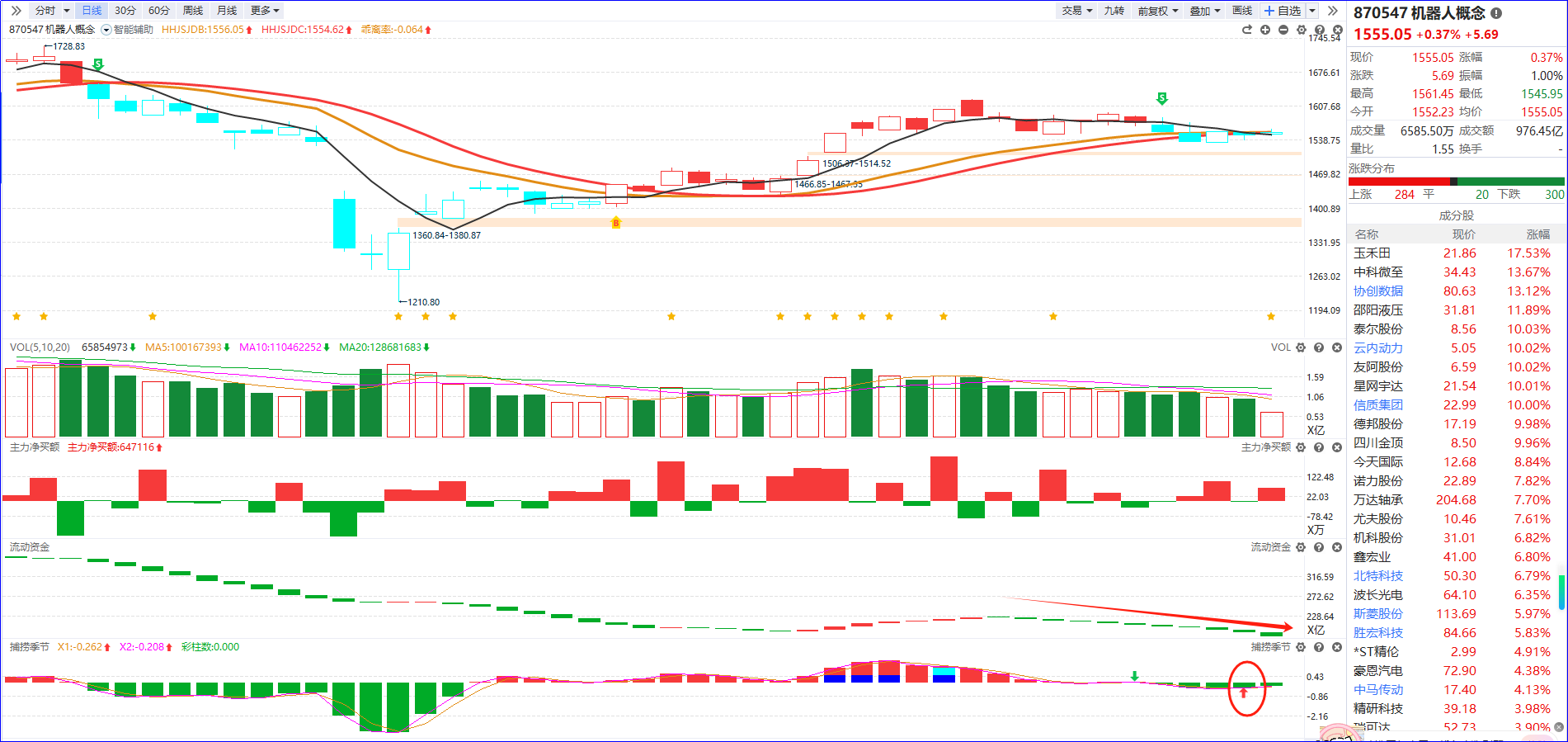Open VOL indicator settings gear
Image resolution: width=1568 pixels, height=742 pixels.
coord(1301,347)
